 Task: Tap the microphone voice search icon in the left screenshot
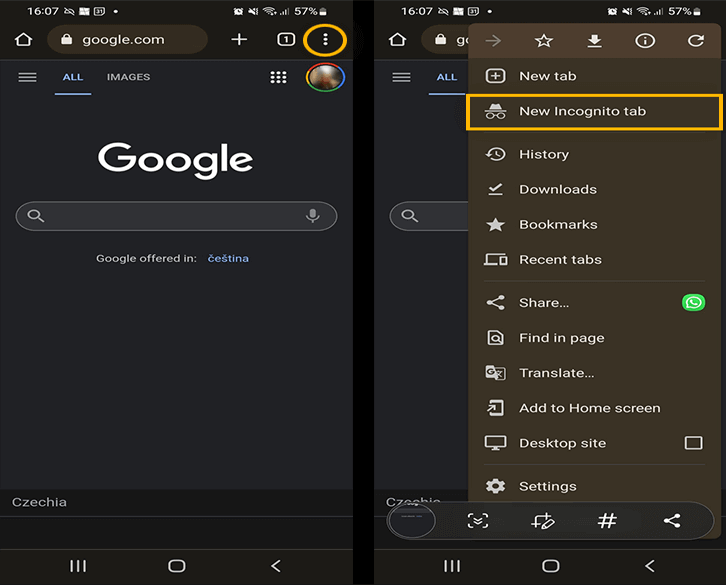tap(312, 216)
